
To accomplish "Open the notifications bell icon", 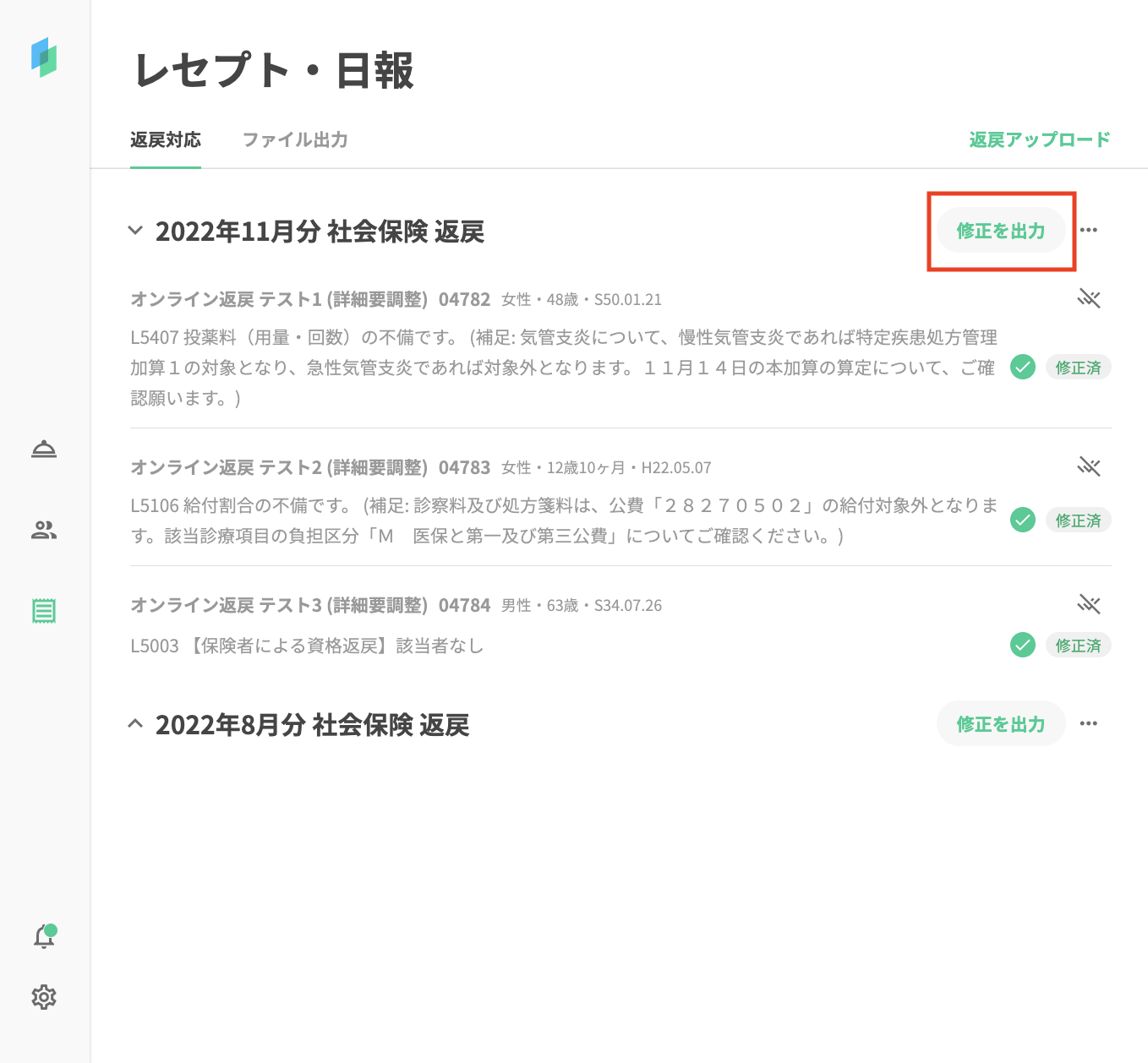I will (x=44, y=936).
